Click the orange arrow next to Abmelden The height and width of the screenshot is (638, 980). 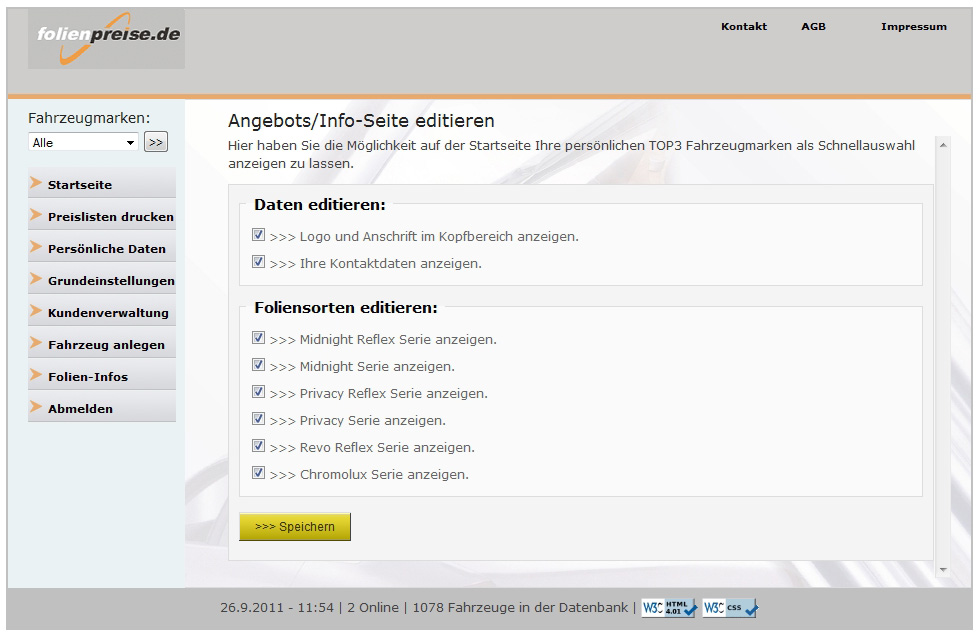point(36,407)
